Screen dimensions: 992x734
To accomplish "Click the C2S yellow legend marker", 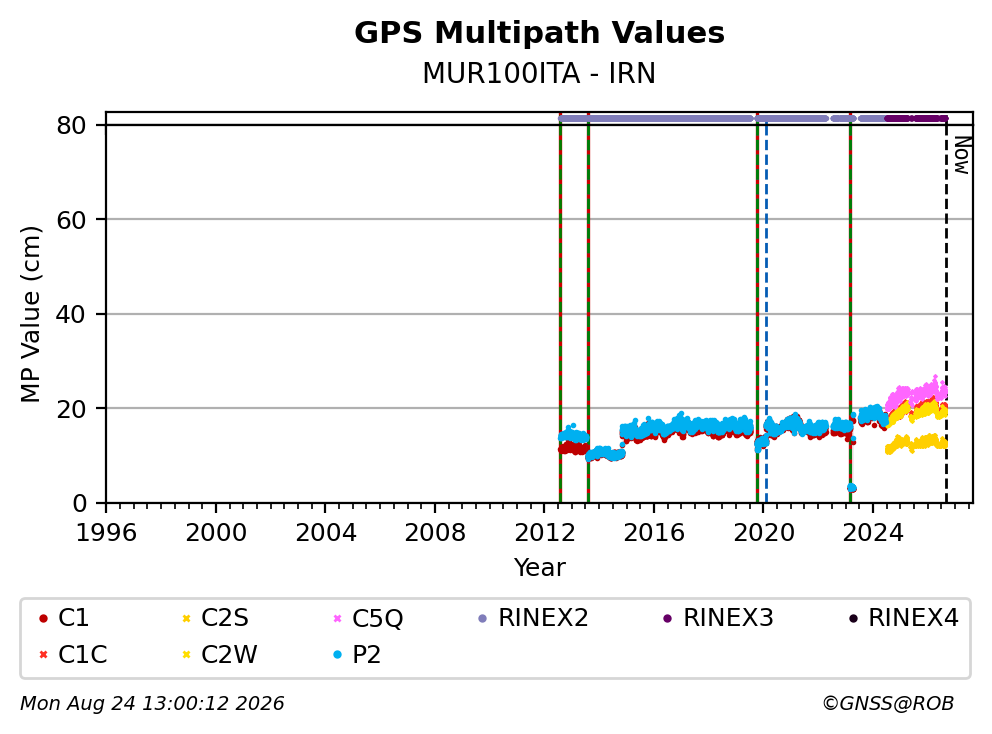I will coord(186,618).
